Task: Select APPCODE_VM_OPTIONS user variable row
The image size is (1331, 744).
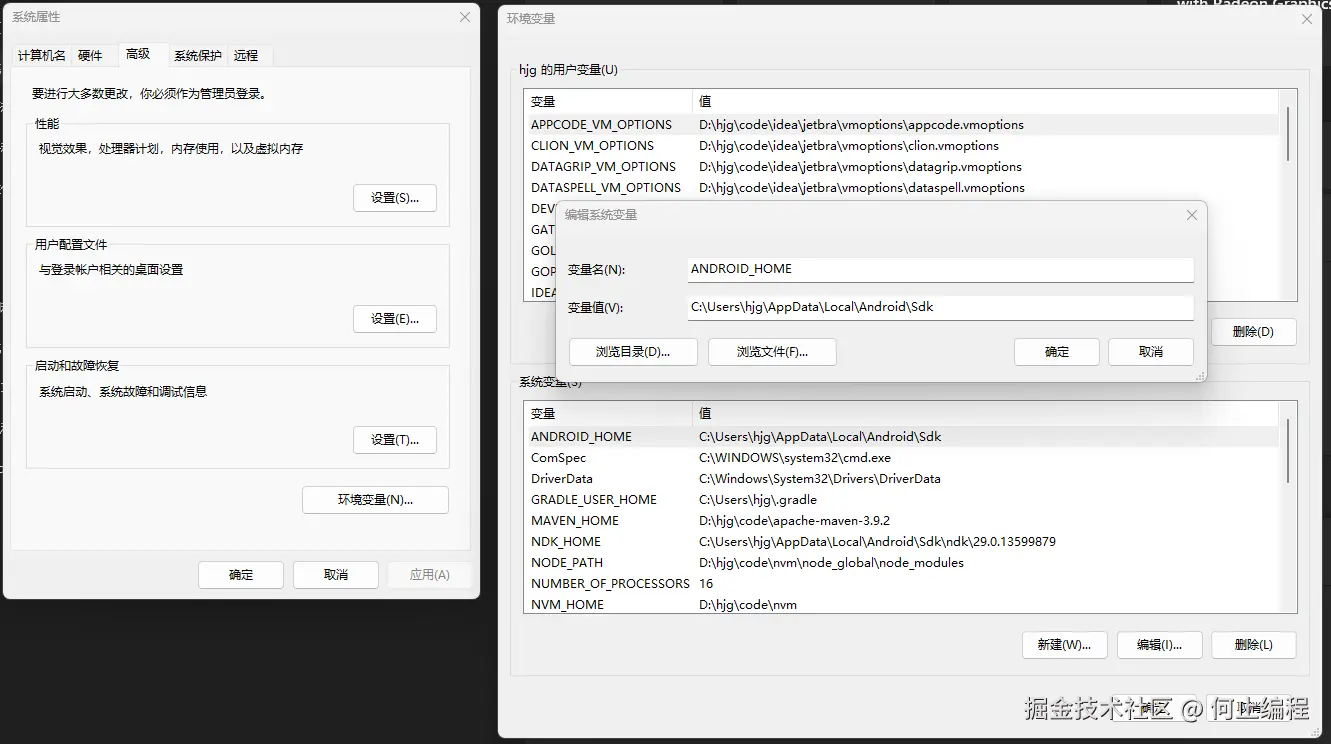Action: pos(901,125)
